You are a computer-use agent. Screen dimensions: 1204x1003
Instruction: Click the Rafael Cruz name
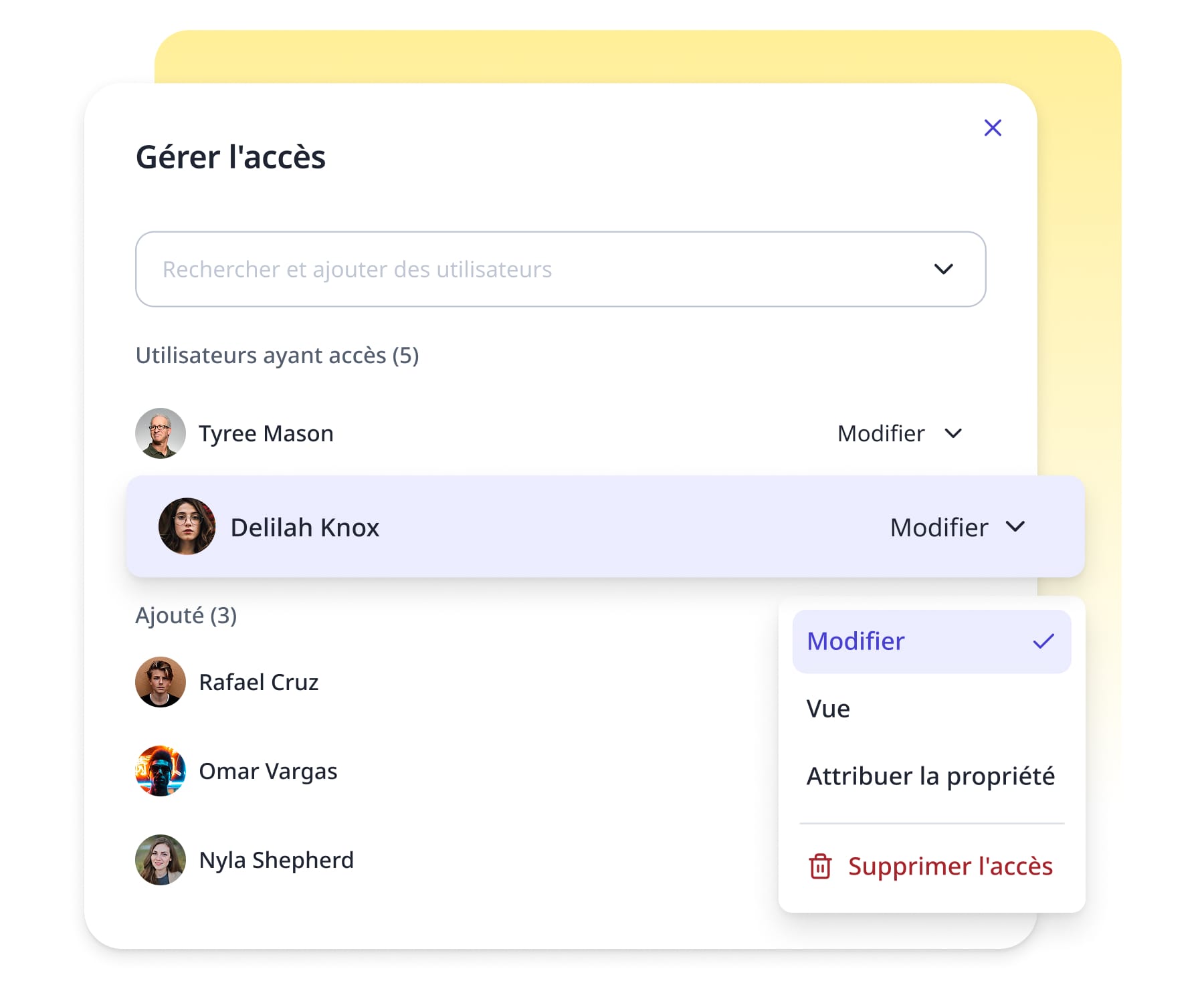[x=259, y=683]
